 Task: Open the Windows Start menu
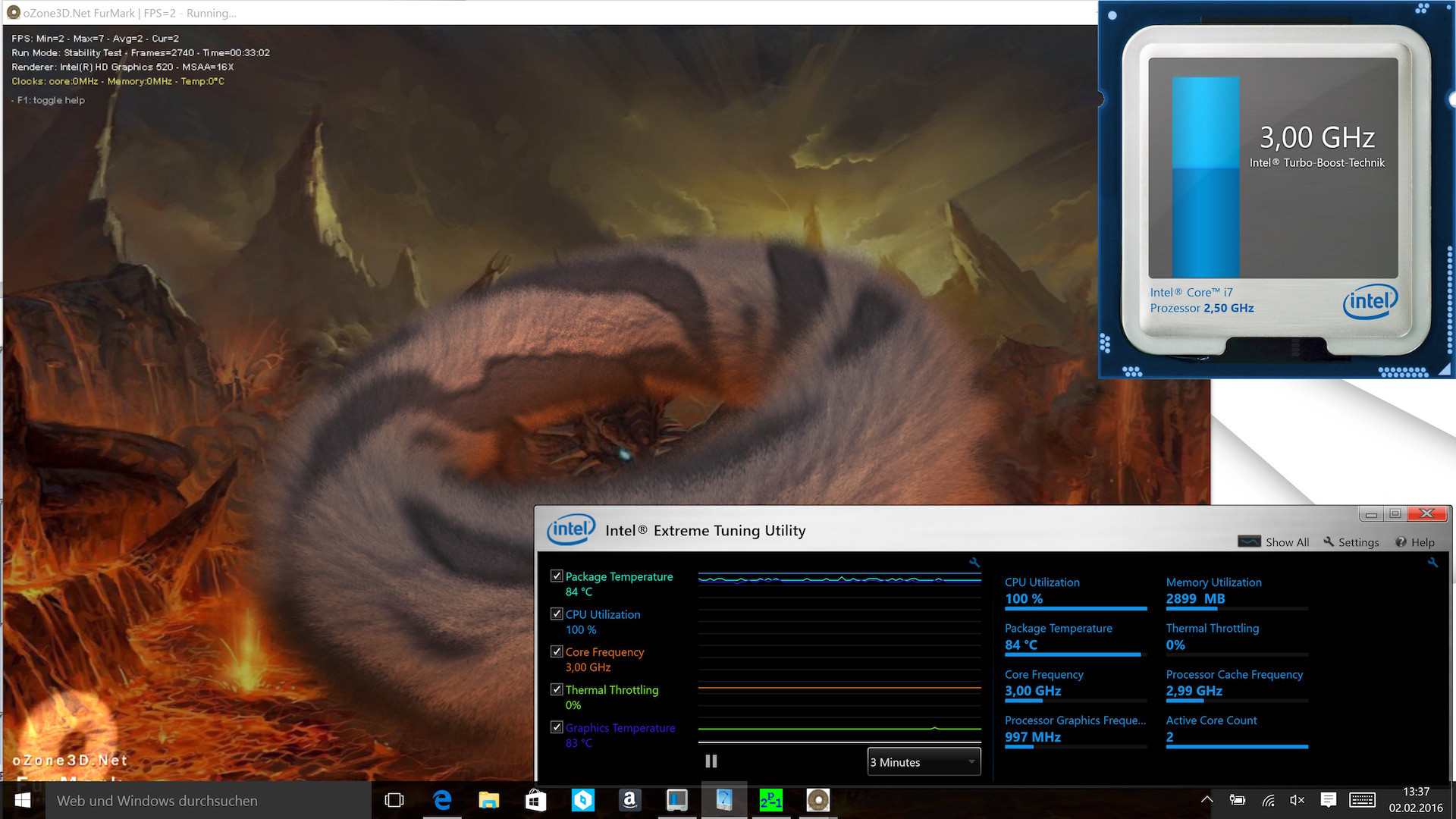click(23, 800)
